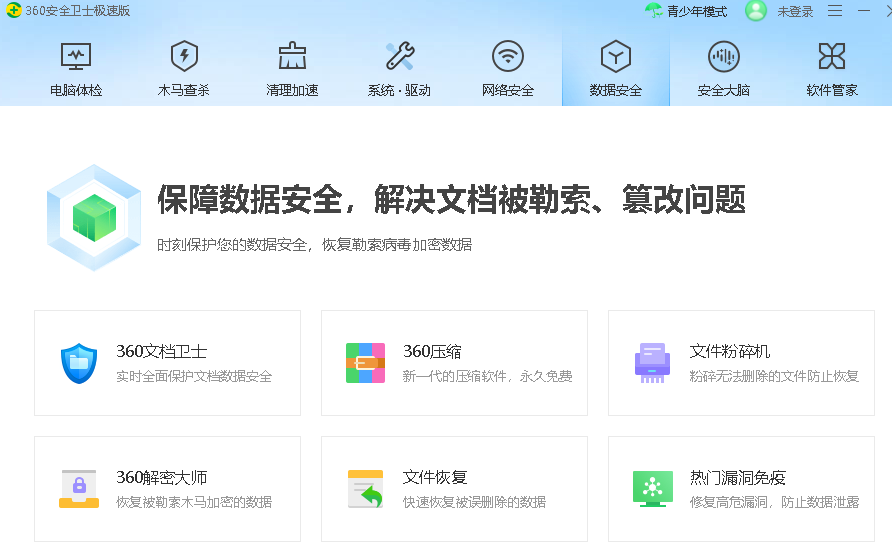
Task: Click the 360安全卫士极速版 window title
Action: (x=77, y=11)
